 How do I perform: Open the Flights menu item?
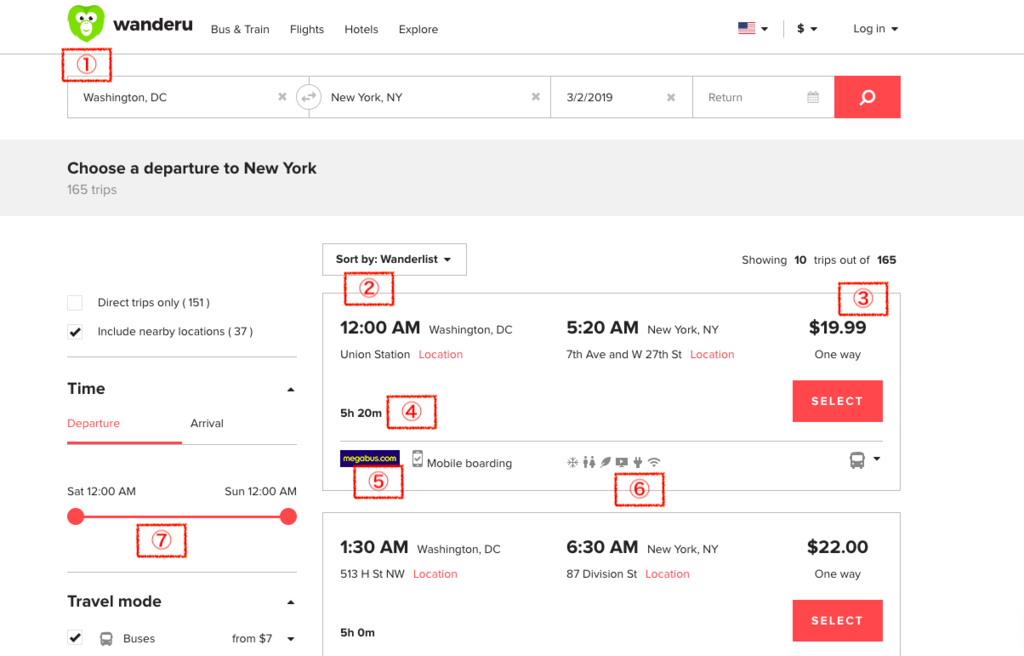pos(307,29)
